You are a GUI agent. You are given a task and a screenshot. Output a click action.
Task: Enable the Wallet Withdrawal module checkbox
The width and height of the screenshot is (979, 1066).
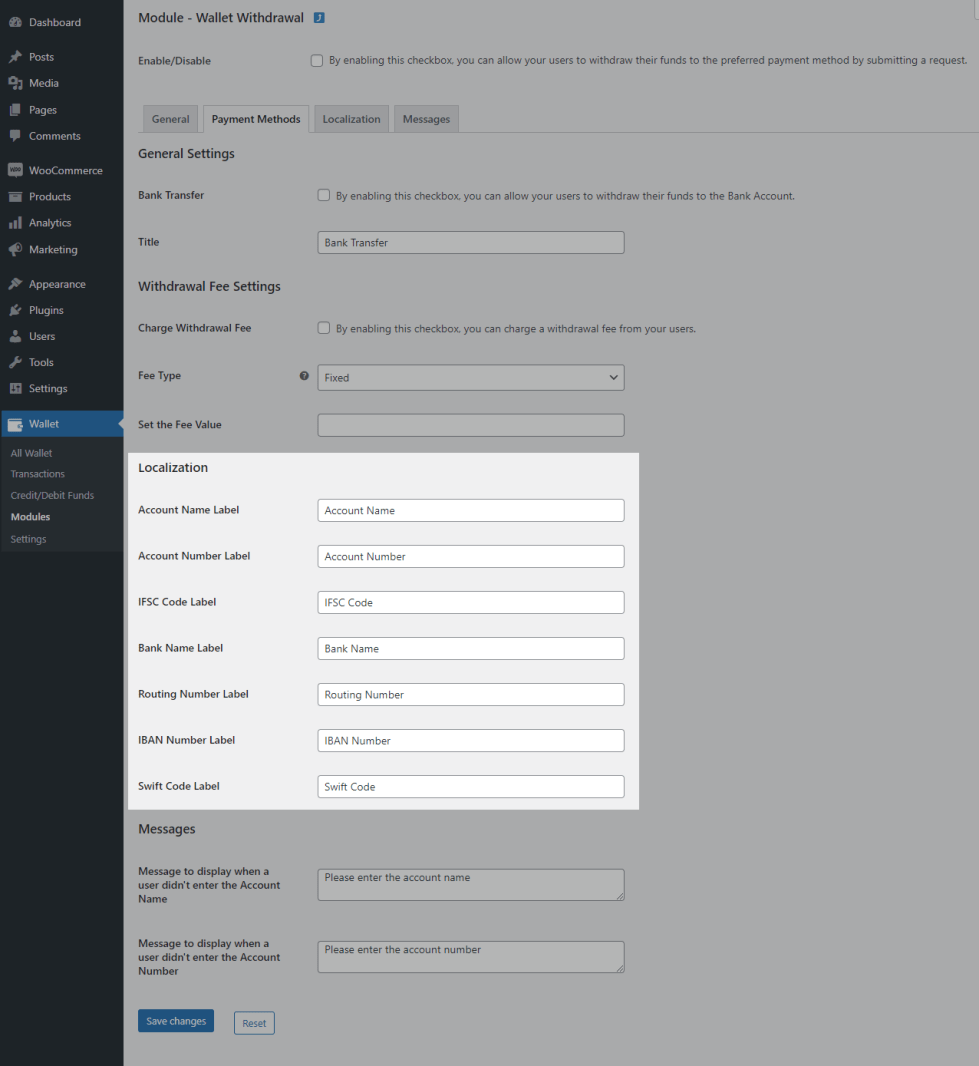[317, 61]
